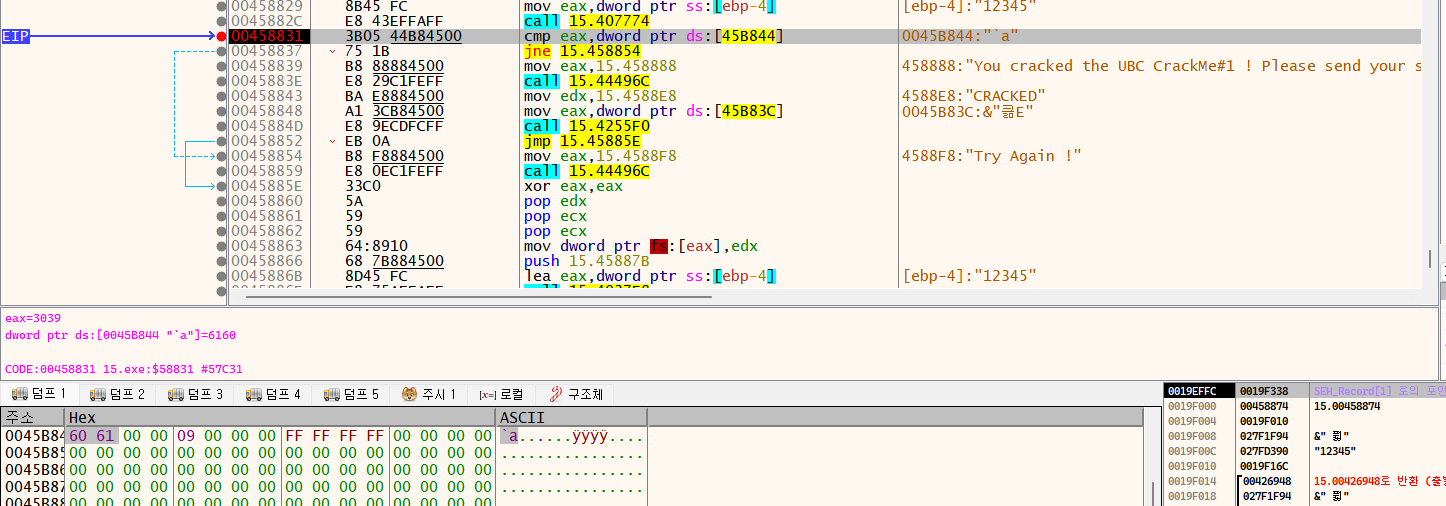Toggle breakpoint bullet at 0045882C
Screen dimensions: 1446x506
point(221,21)
